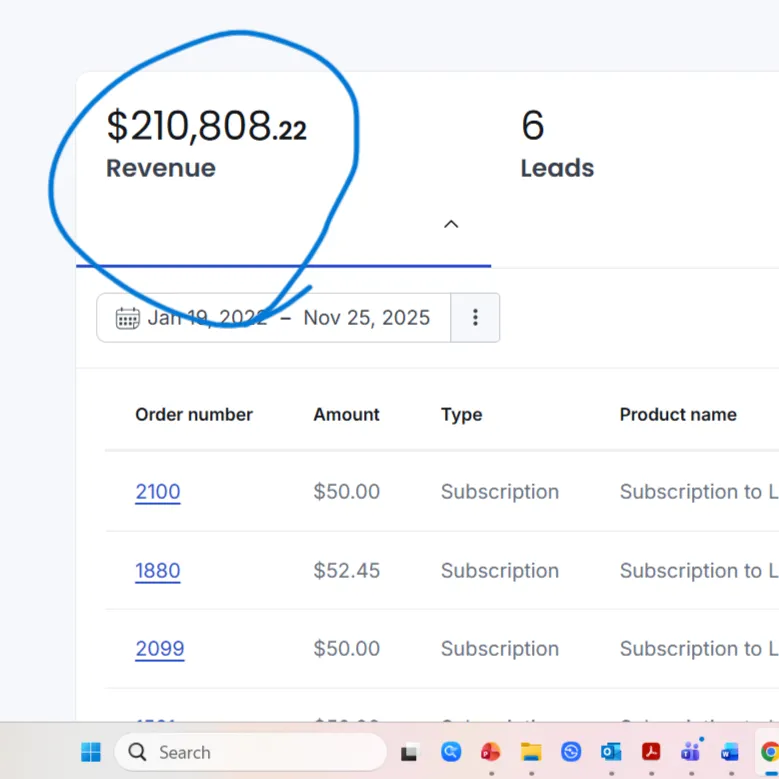The height and width of the screenshot is (779, 779).
Task: Open Microsoft Teams from taskbar
Action: [690, 752]
